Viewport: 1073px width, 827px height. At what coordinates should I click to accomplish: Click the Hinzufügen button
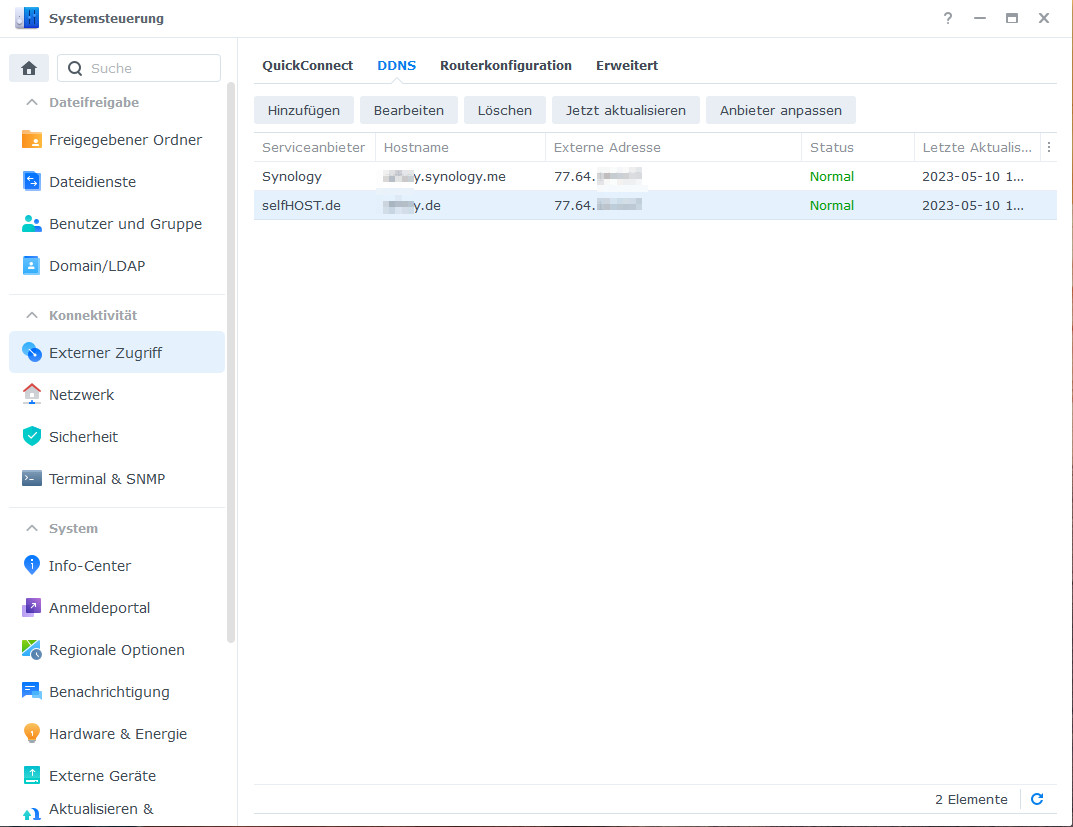(x=303, y=110)
